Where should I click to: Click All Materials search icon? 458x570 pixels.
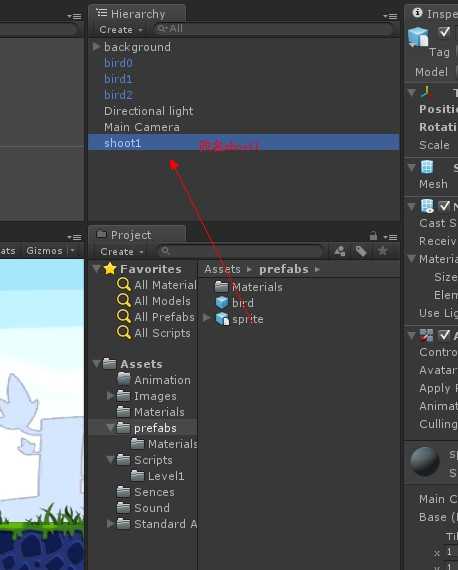click(x=124, y=284)
